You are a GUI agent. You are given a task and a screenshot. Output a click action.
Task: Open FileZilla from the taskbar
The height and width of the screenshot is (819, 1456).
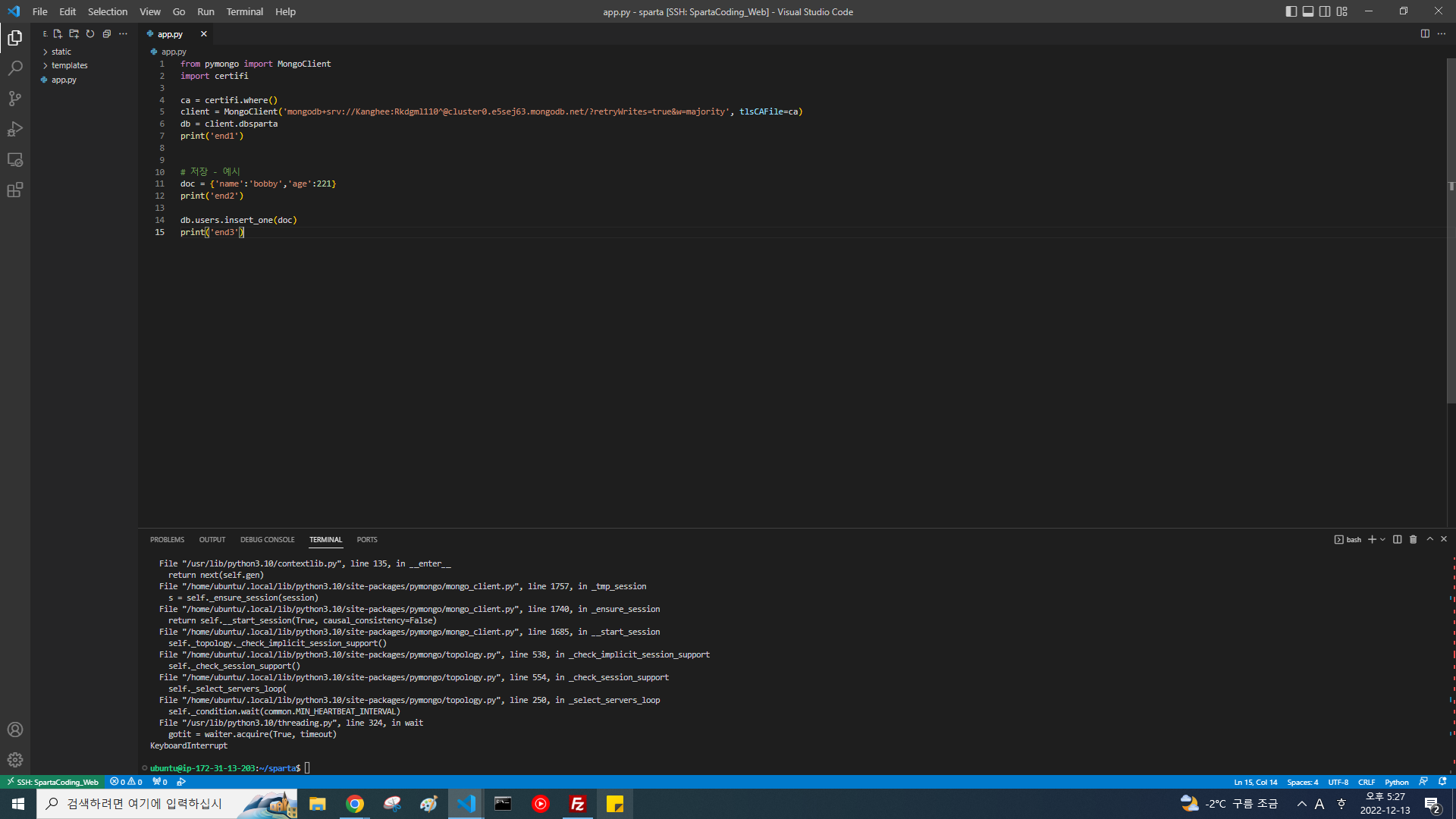coord(578,804)
